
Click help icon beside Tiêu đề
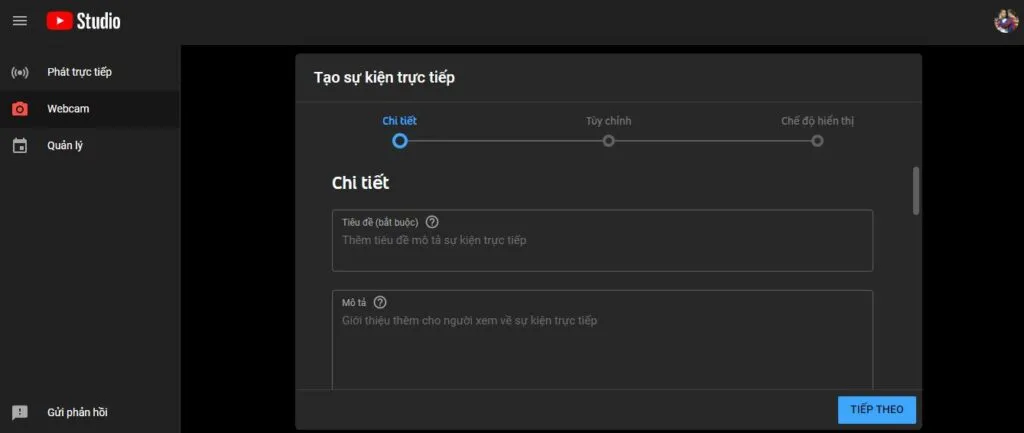[432, 222]
